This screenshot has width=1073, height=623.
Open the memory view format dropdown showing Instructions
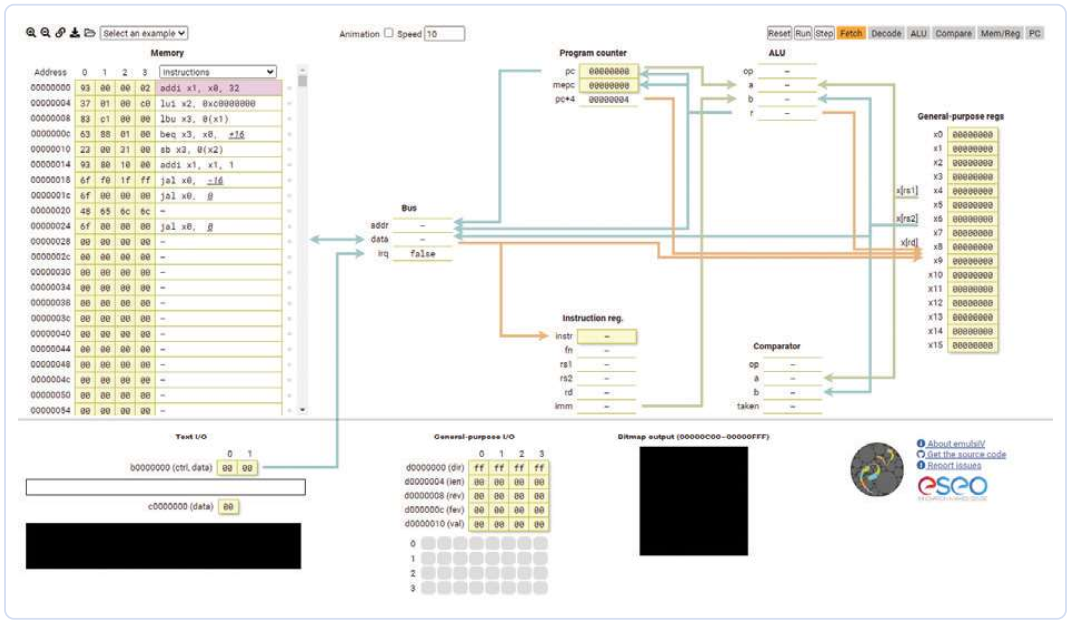(218, 72)
